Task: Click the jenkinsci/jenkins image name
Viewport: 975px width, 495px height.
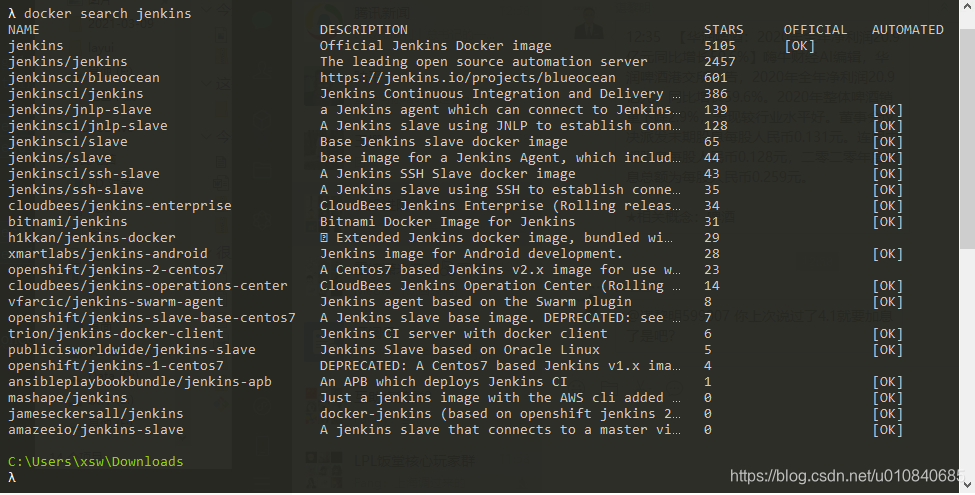Action: pos(76,94)
